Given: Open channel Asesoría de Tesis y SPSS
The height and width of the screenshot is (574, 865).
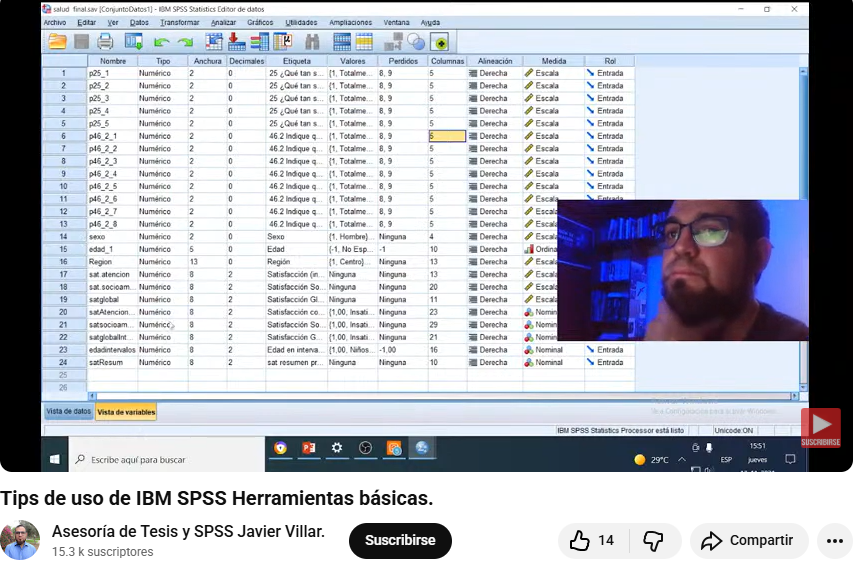Looking at the screenshot, I should tap(188, 532).
